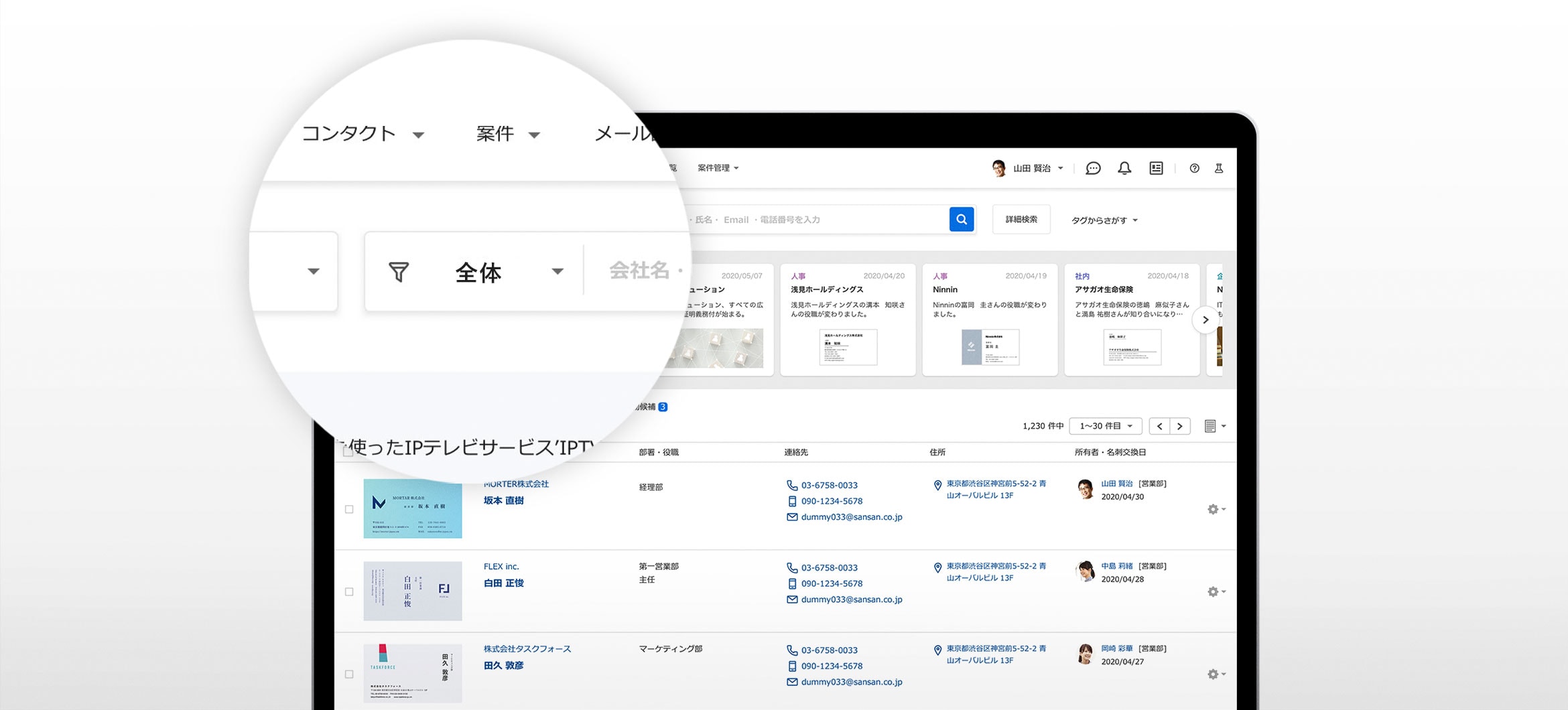
Task: Expand タグからさがす dropdown
Action: [1104, 220]
